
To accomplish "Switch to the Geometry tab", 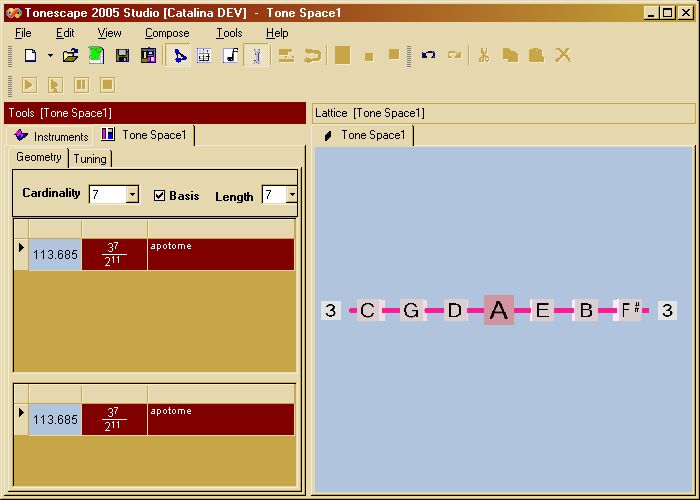I will pyautogui.click(x=38, y=158).
